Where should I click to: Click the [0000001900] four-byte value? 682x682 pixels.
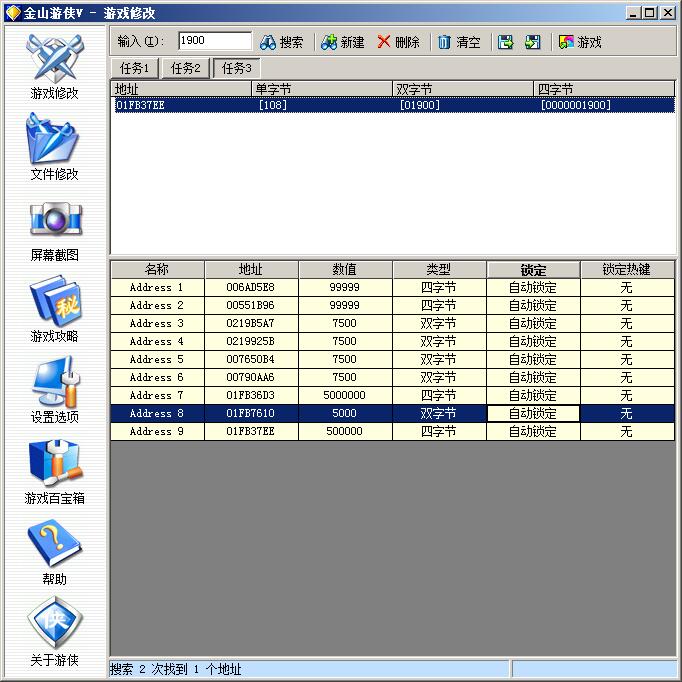point(575,105)
